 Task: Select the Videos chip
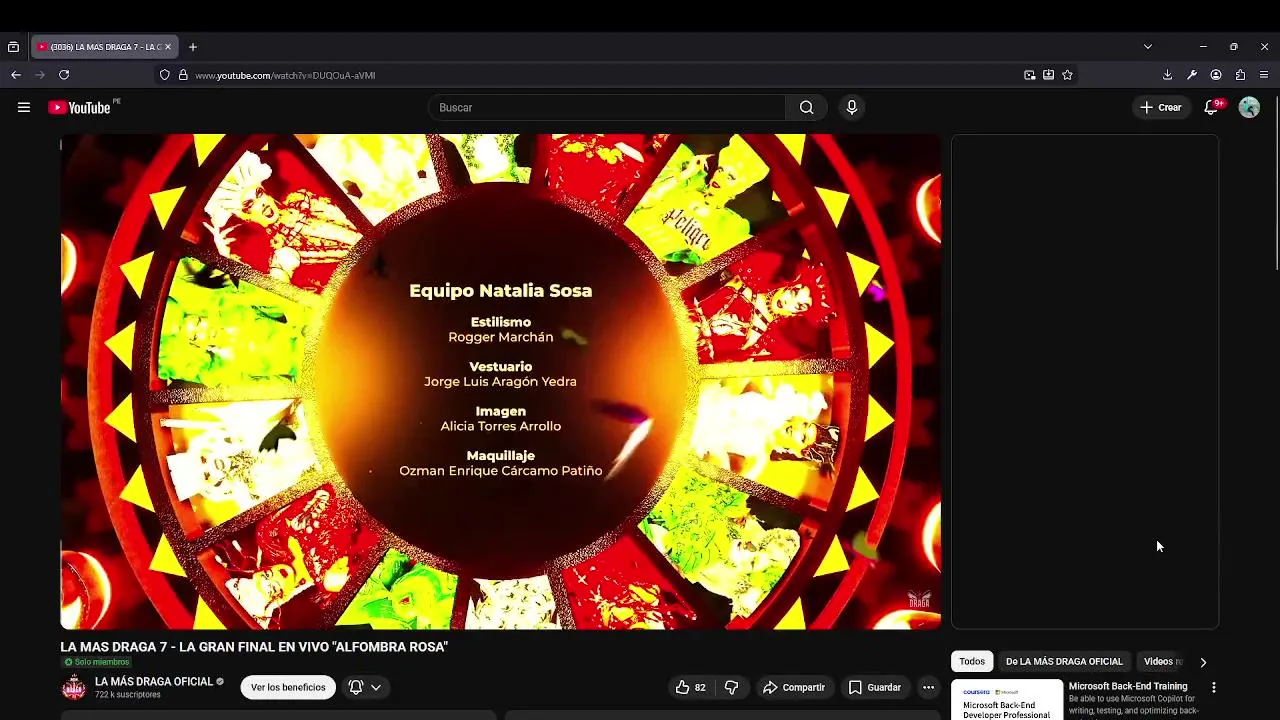pyautogui.click(x=1161, y=661)
